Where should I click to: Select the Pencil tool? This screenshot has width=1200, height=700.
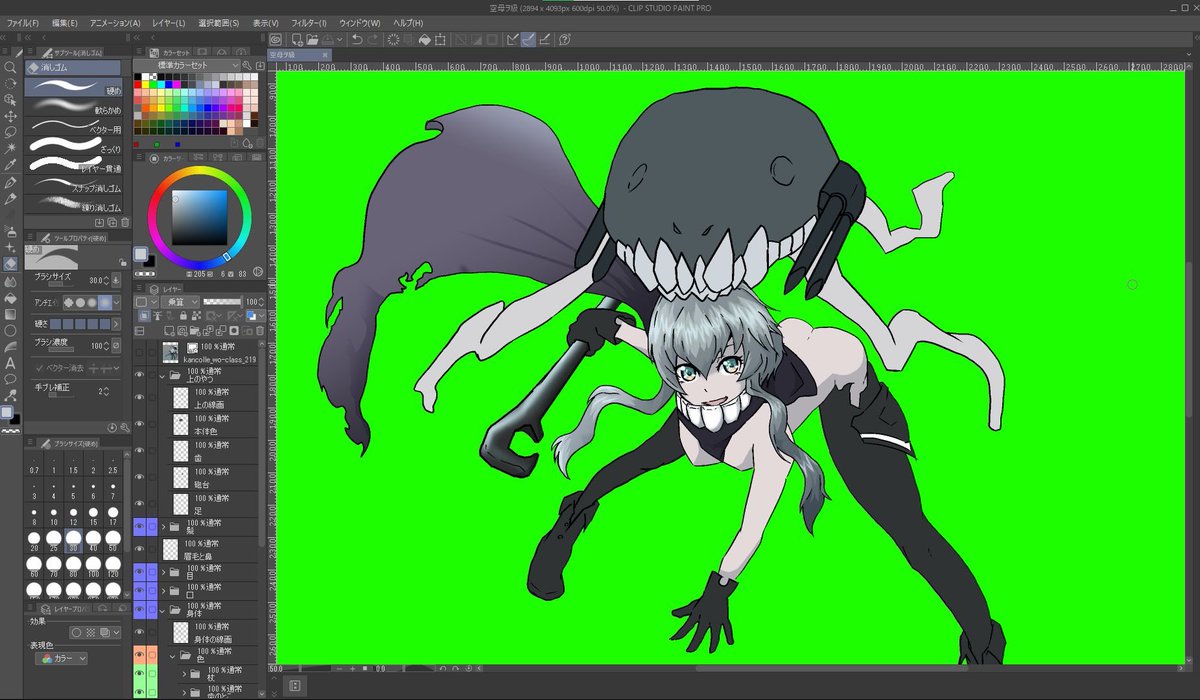pos(10,199)
